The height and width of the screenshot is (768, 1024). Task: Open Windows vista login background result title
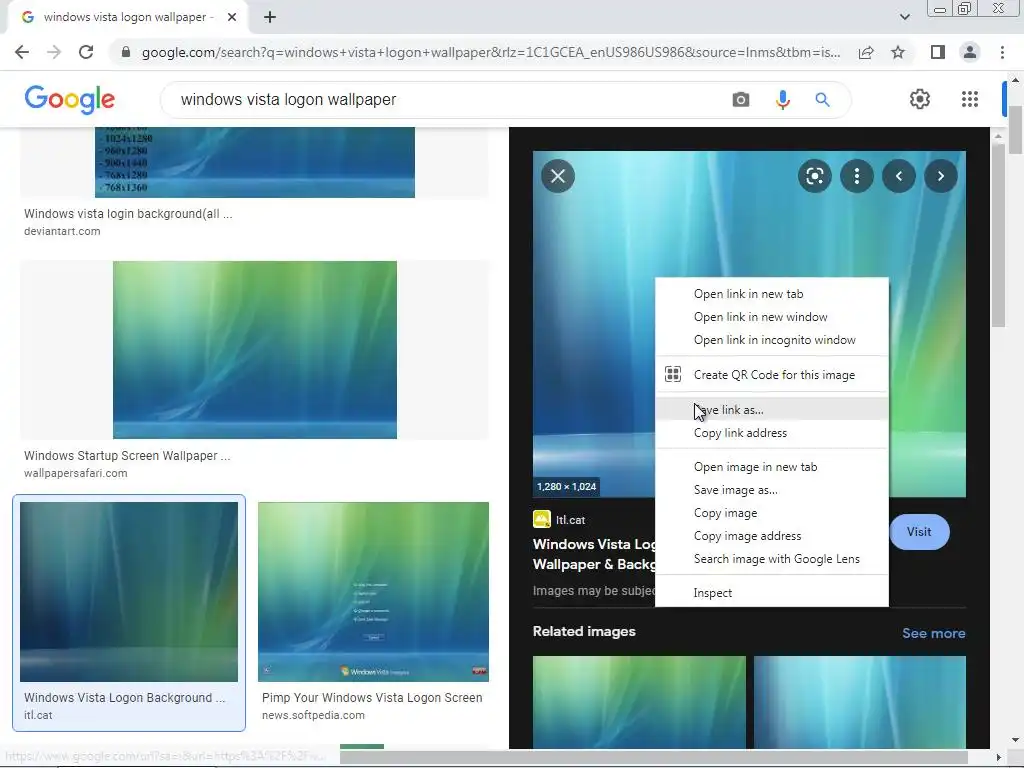point(128,214)
